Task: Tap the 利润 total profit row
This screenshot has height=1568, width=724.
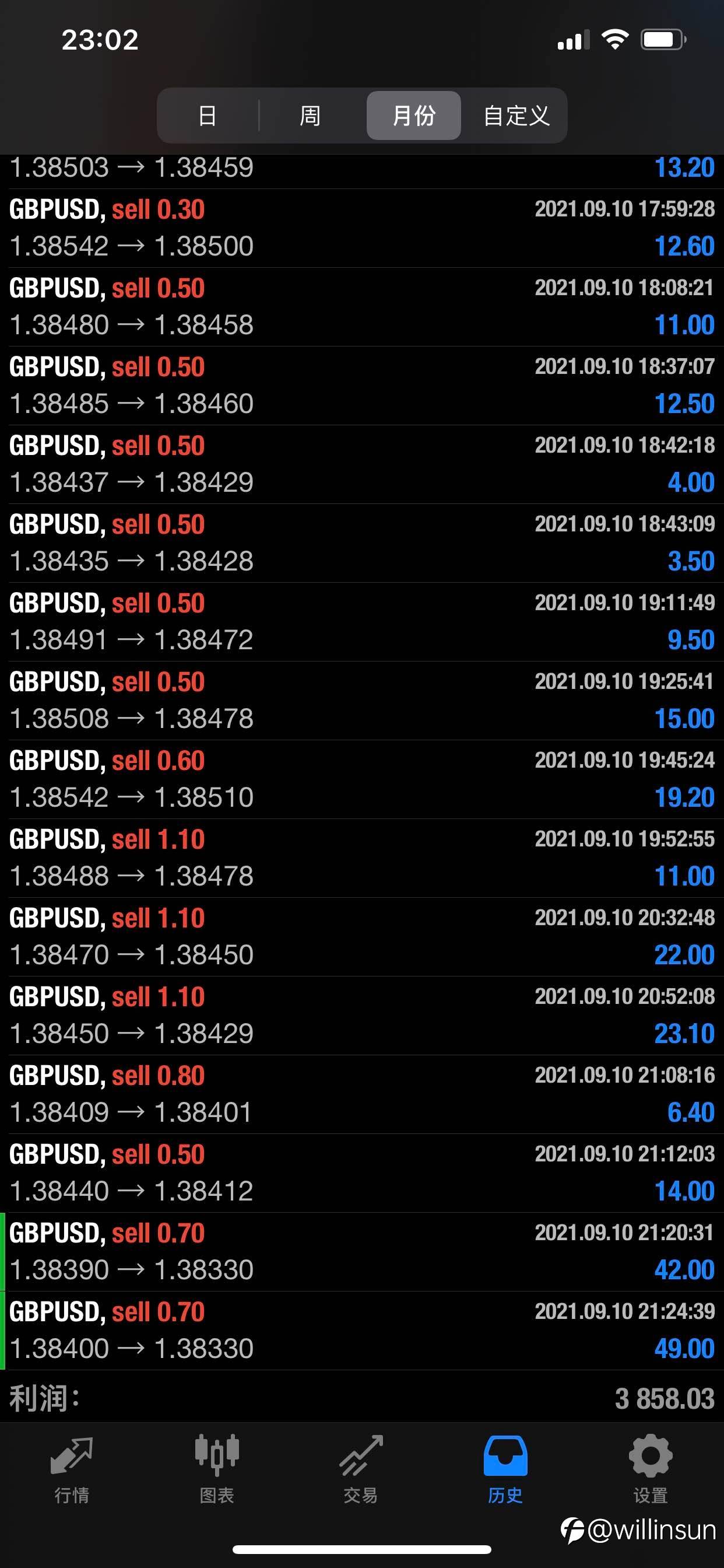Action: point(361,1398)
